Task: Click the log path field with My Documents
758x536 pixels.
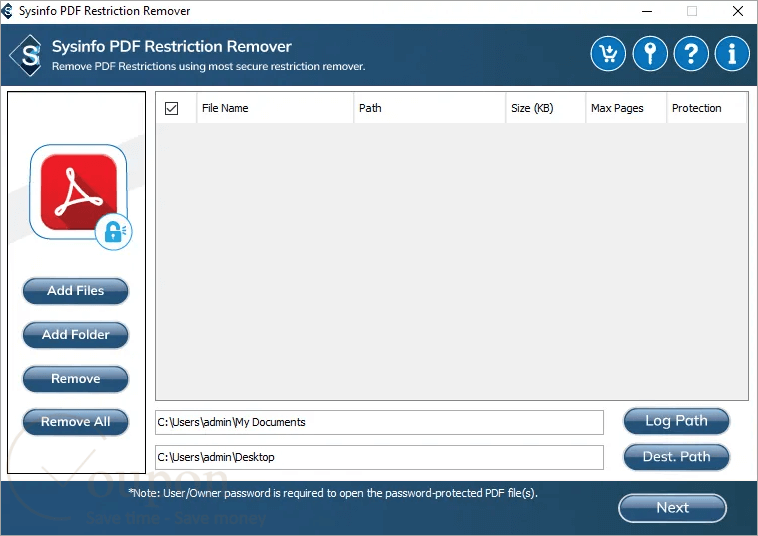Action: 379,422
